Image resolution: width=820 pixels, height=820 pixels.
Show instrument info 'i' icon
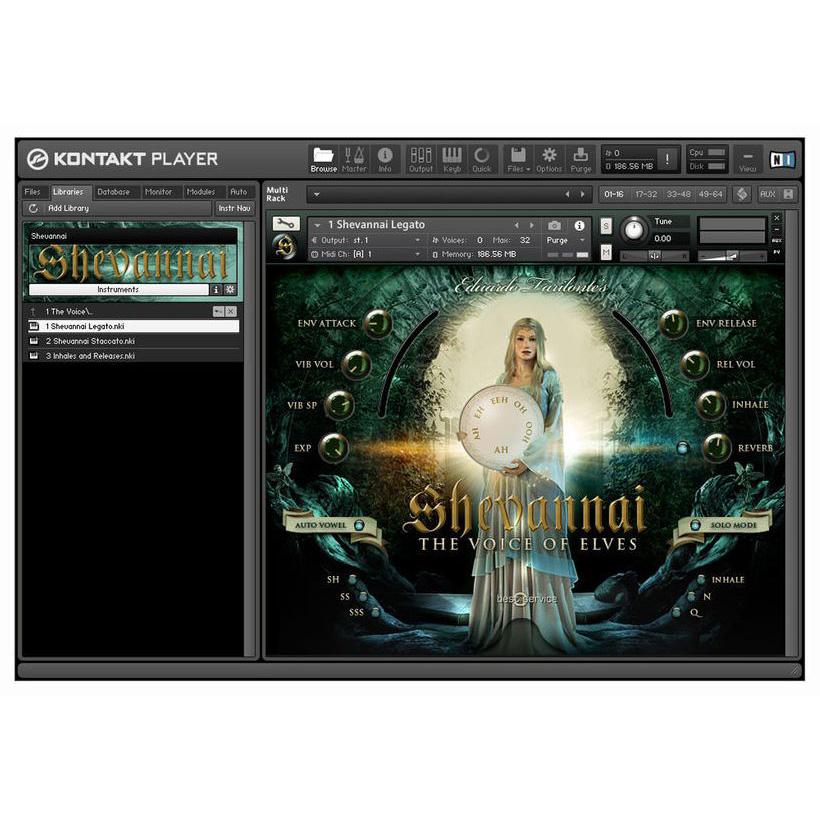click(579, 225)
